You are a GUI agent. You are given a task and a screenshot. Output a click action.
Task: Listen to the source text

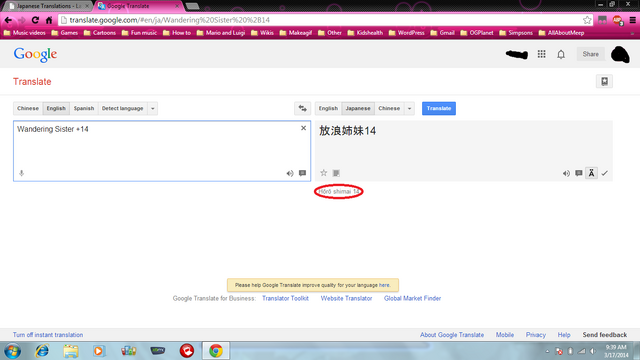pyautogui.click(x=290, y=173)
